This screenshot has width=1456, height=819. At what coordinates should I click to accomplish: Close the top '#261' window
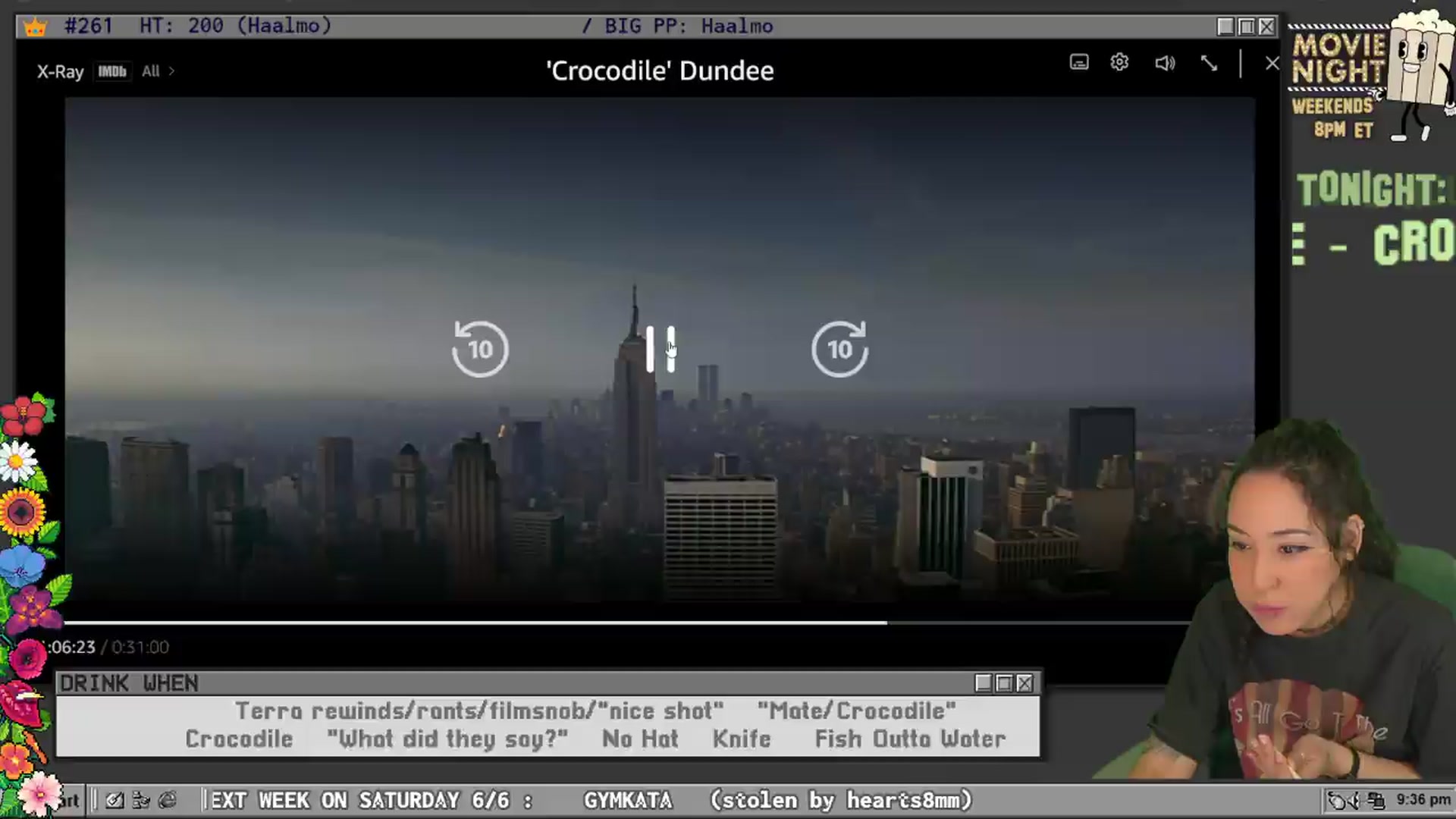[1266, 27]
